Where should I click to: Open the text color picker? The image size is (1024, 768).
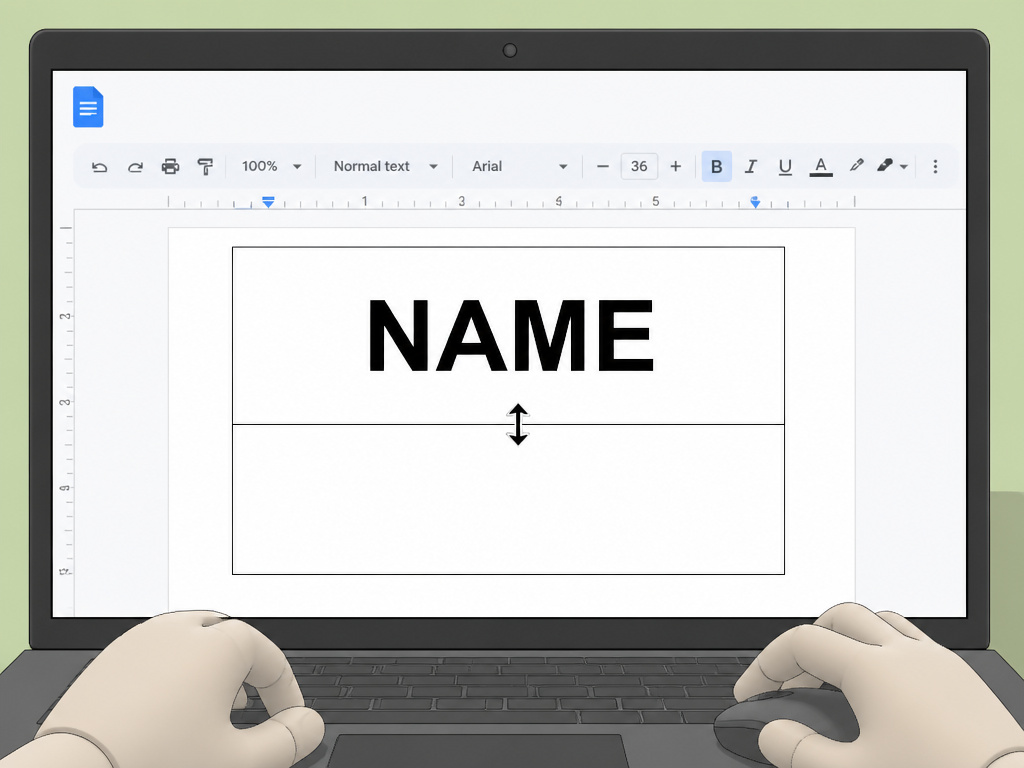[x=821, y=167]
